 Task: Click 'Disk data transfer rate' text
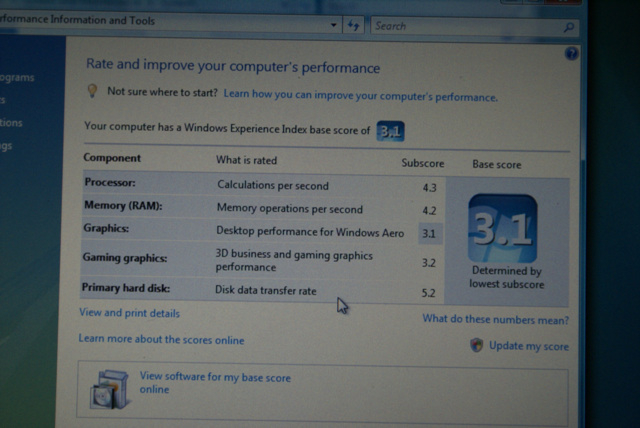[x=266, y=290]
